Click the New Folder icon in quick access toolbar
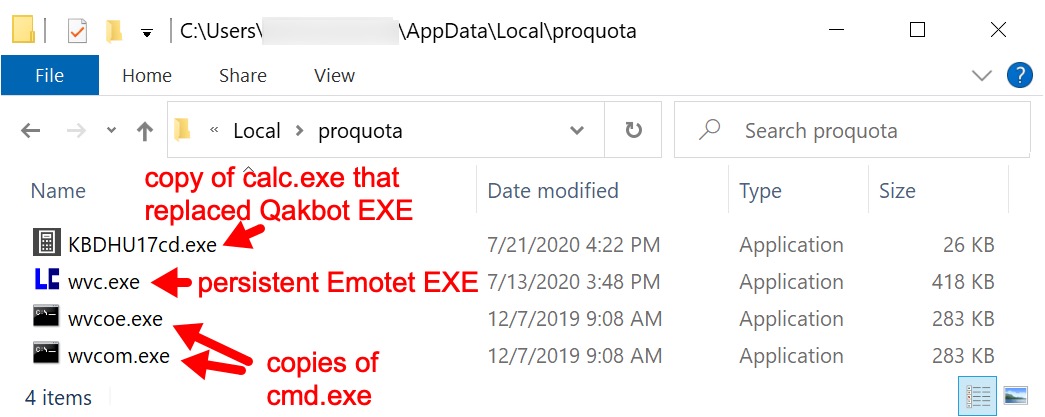Viewport: 1045px width, 417px height. click(x=115, y=31)
